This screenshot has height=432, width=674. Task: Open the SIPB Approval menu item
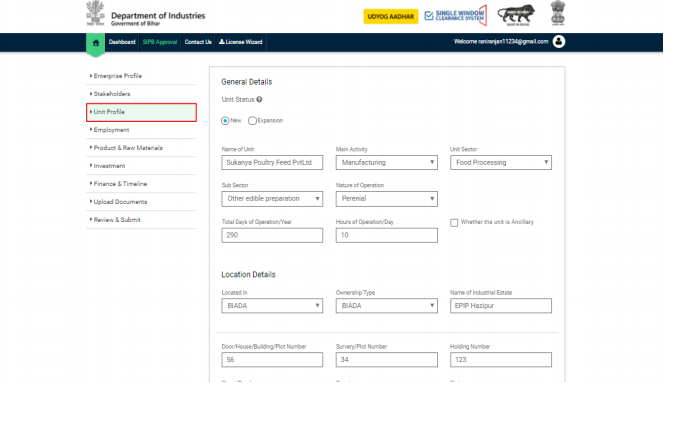click(159, 42)
